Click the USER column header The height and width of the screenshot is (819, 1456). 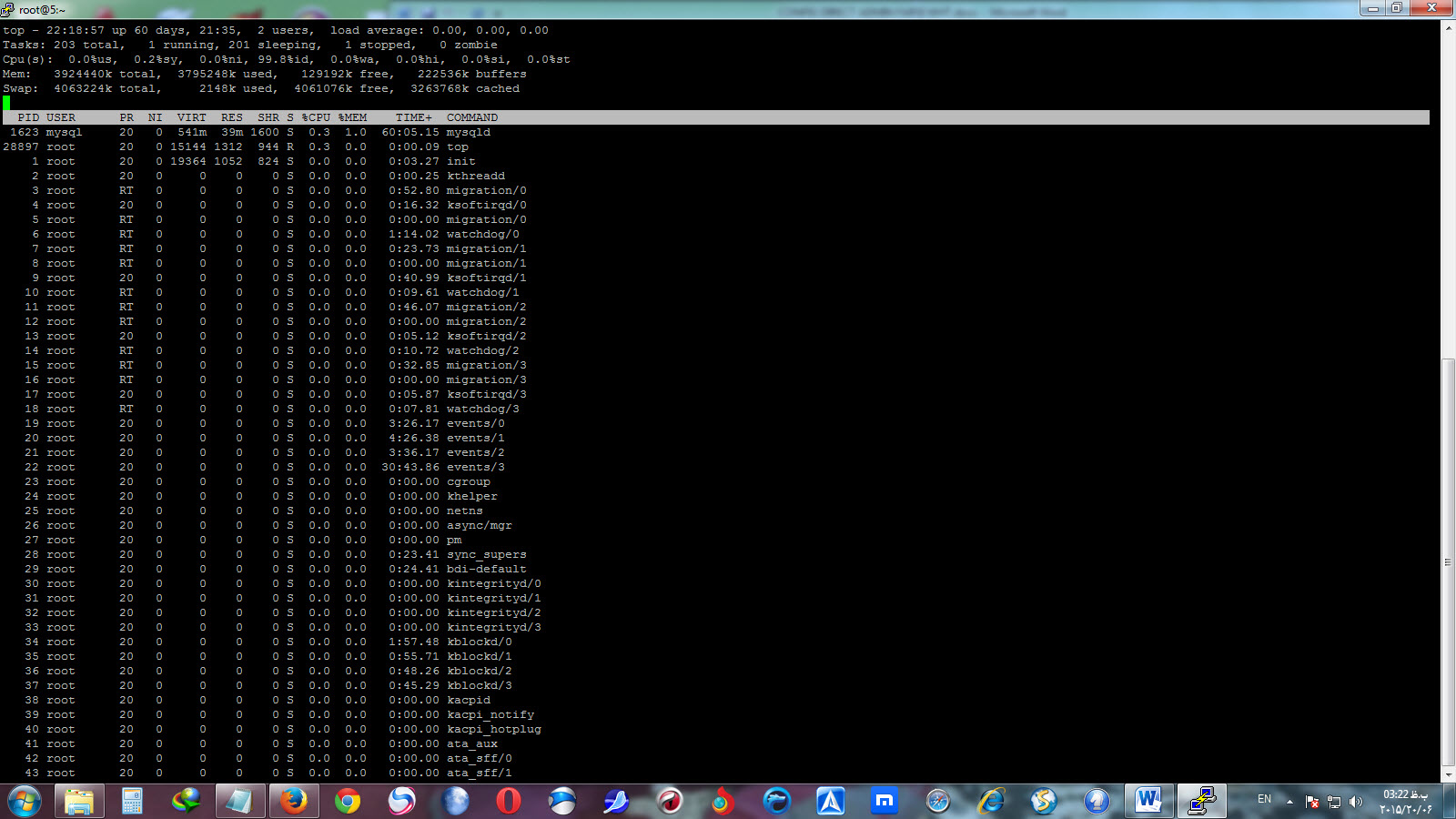[x=61, y=117]
